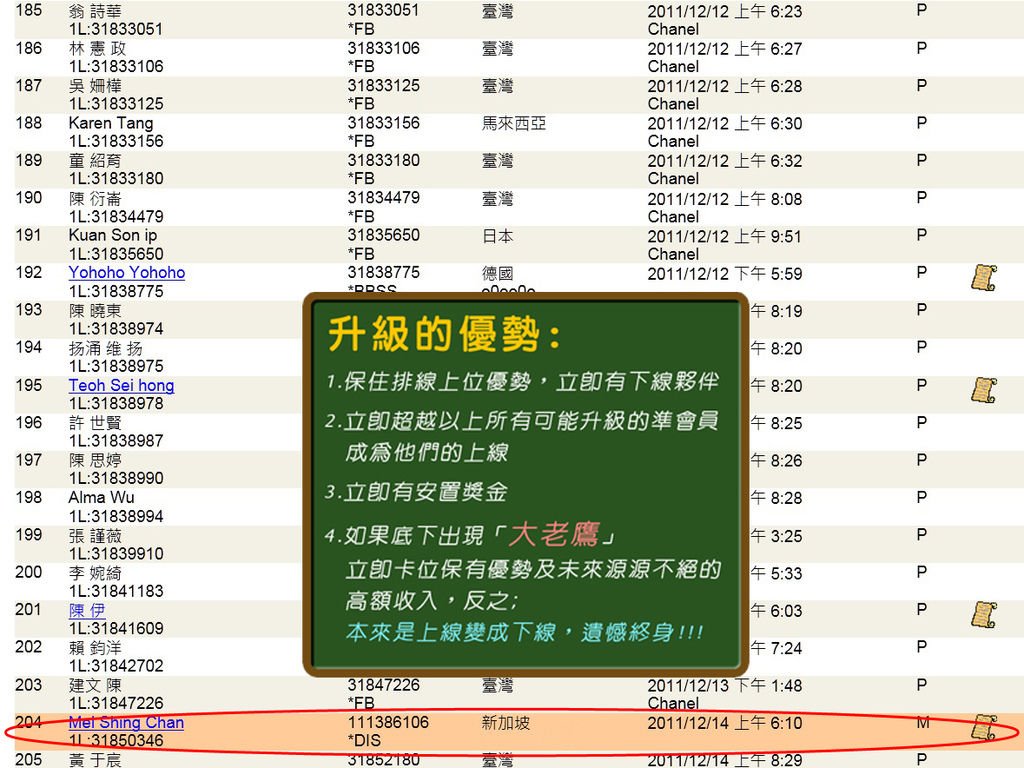Image resolution: width=1024 pixels, height=768 pixels.
Task: Click the red 大老鷹 text on chalkboard
Action: (554, 534)
